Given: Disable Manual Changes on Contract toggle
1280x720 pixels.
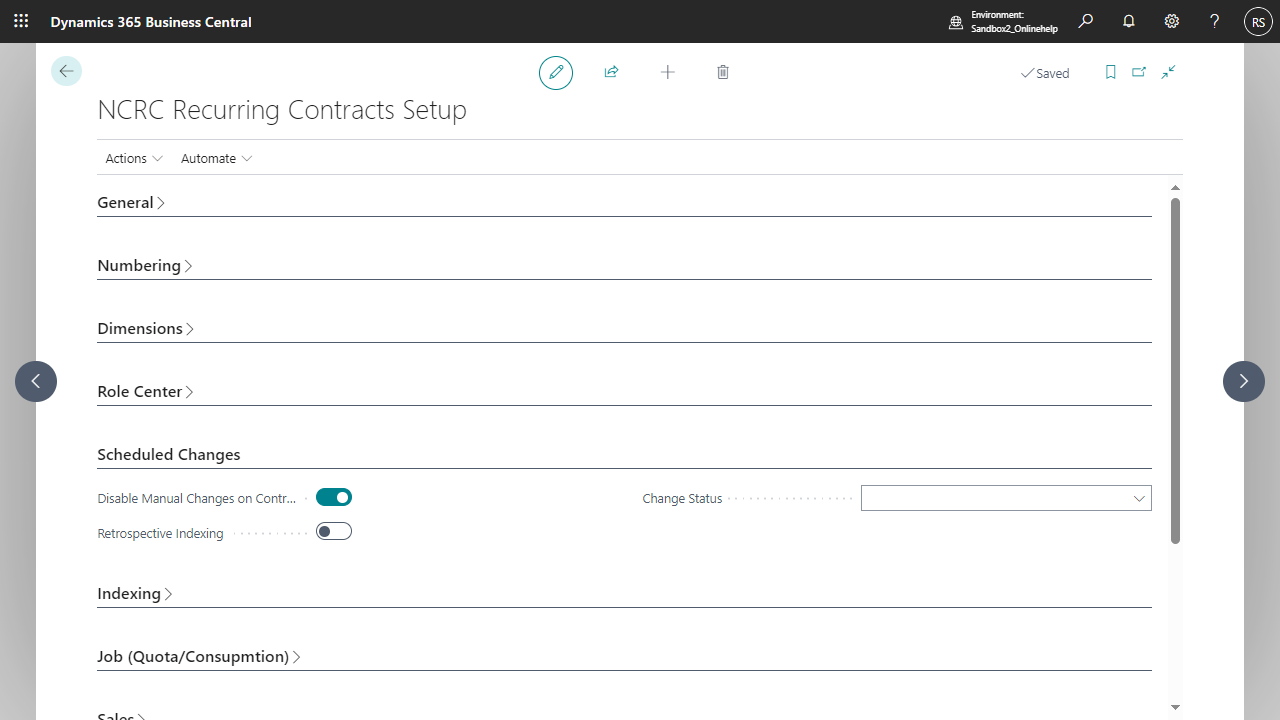Looking at the screenshot, I should 334,497.
